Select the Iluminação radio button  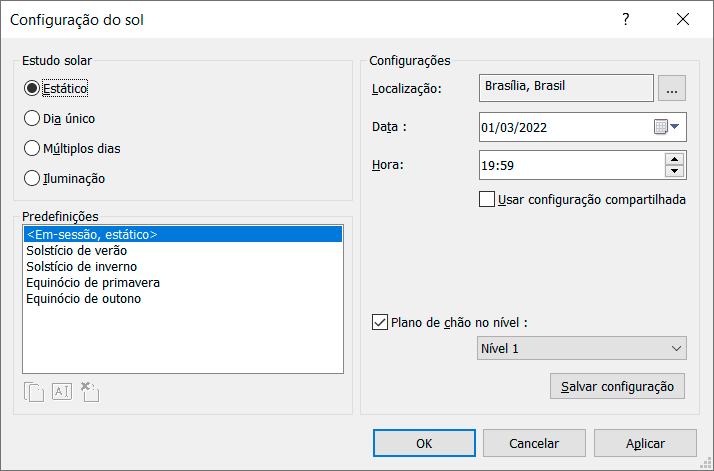(32, 178)
